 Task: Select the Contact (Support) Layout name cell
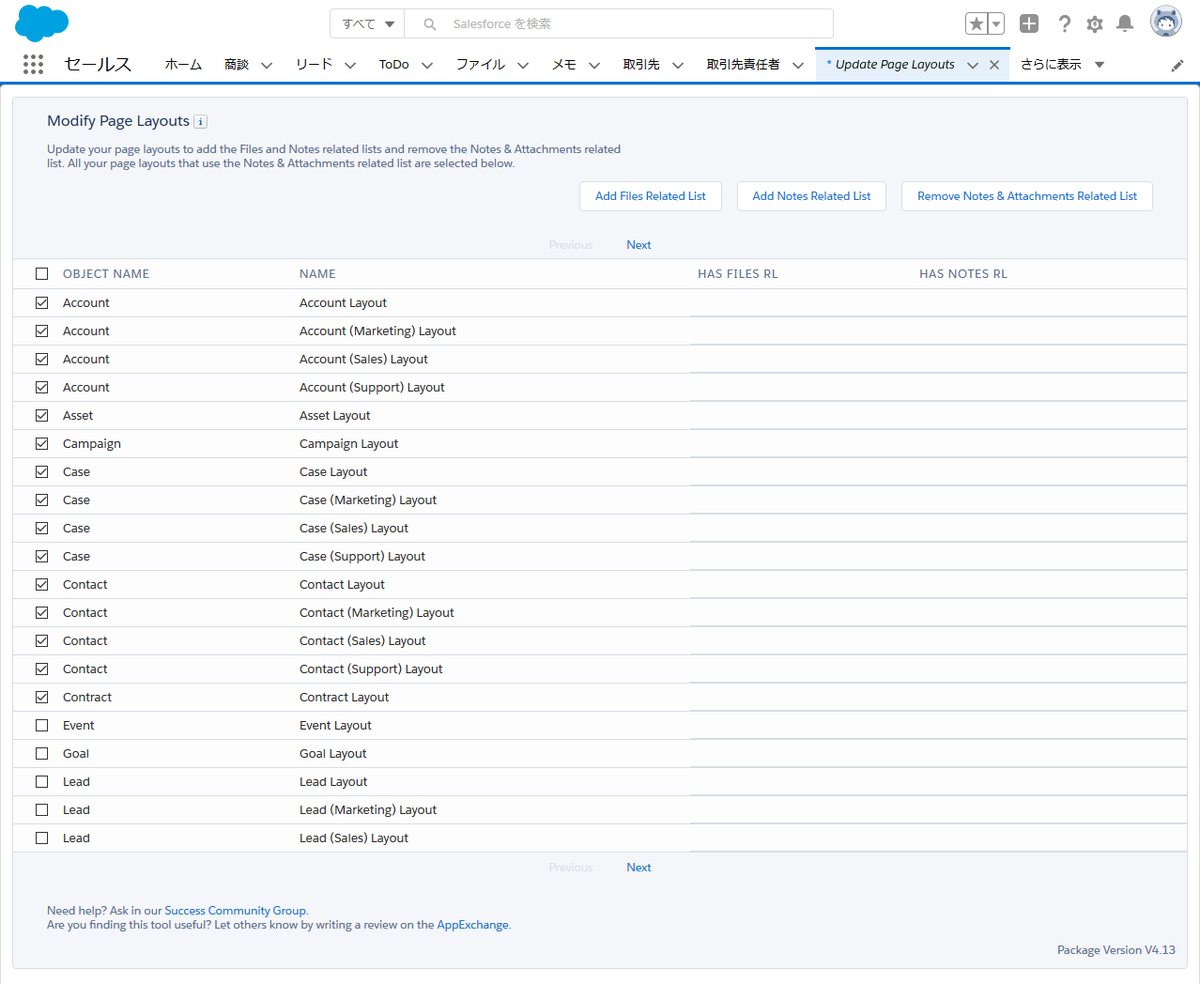coord(371,669)
